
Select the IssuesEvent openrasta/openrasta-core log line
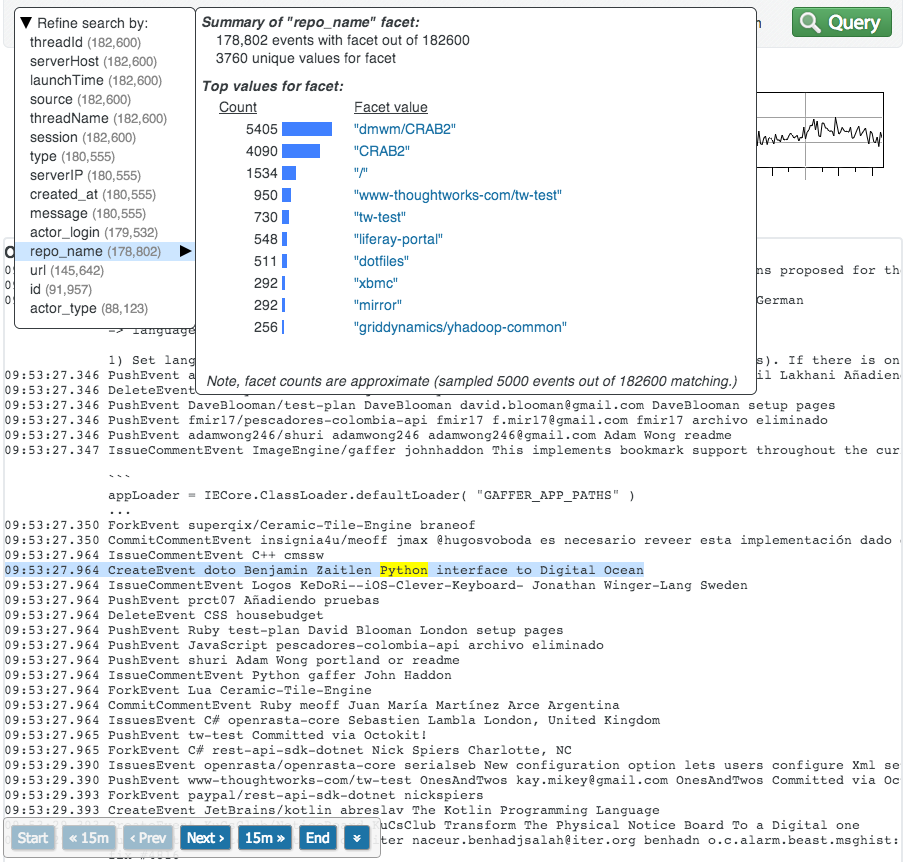click(453, 765)
